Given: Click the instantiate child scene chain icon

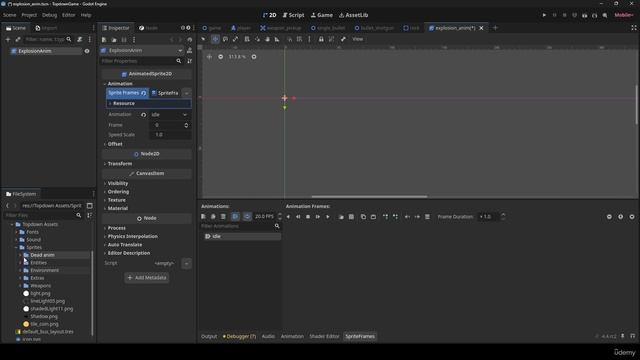Looking at the screenshot, I should [18, 40].
